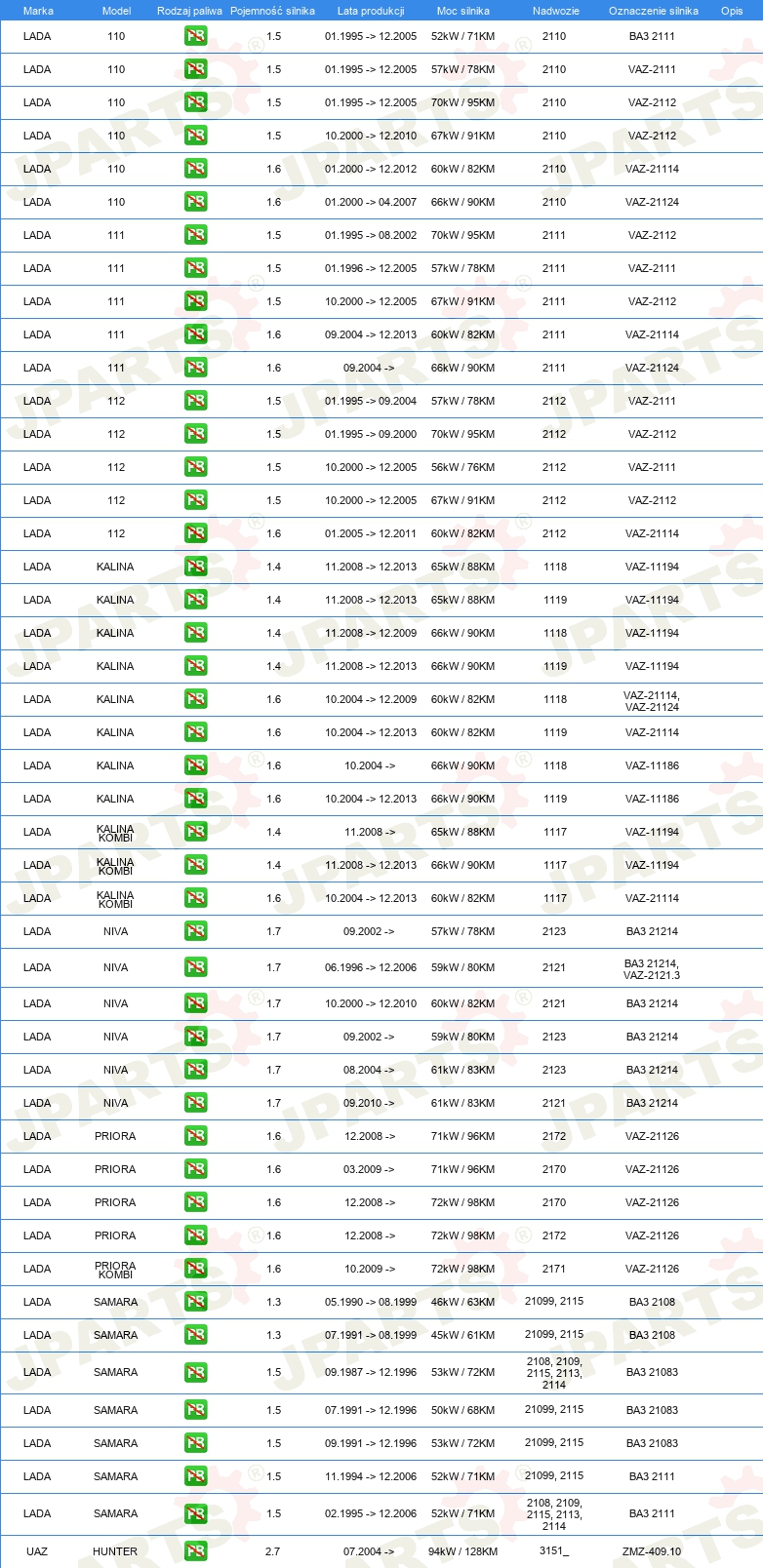This screenshot has width=763, height=1568.
Task: Click the fuel icon in the LADA 112 60kW/82KM row
Action: [195, 533]
